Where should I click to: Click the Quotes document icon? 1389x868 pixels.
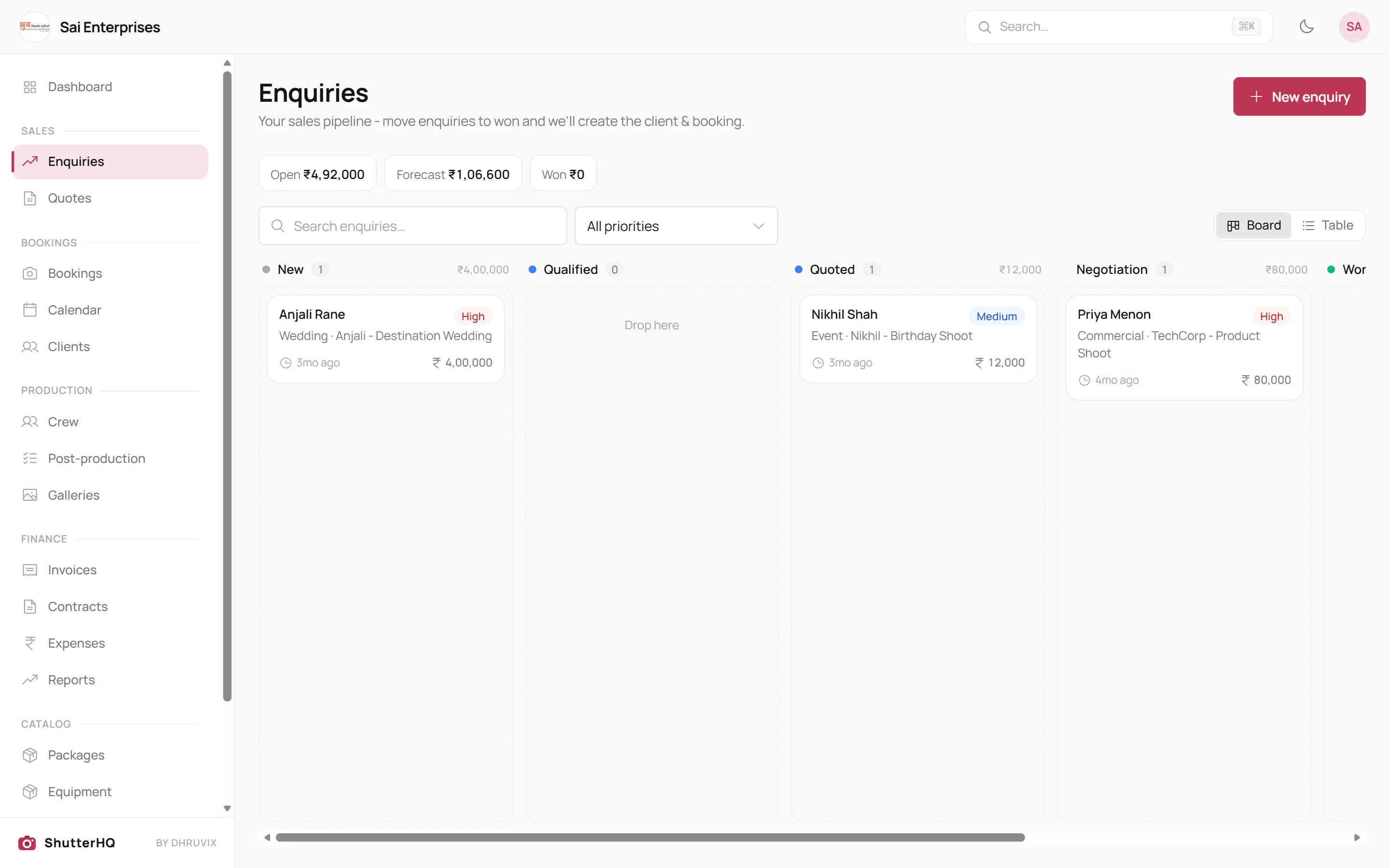pos(30,198)
